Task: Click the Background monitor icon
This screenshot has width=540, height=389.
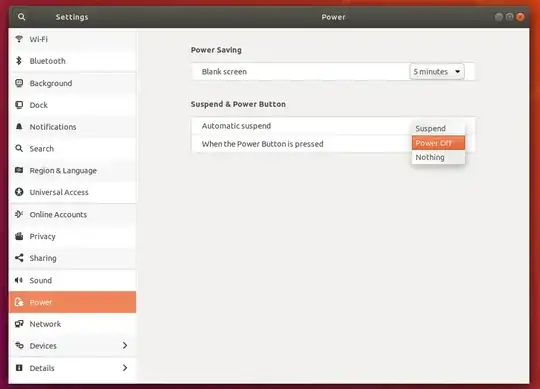Action: click(19, 83)
